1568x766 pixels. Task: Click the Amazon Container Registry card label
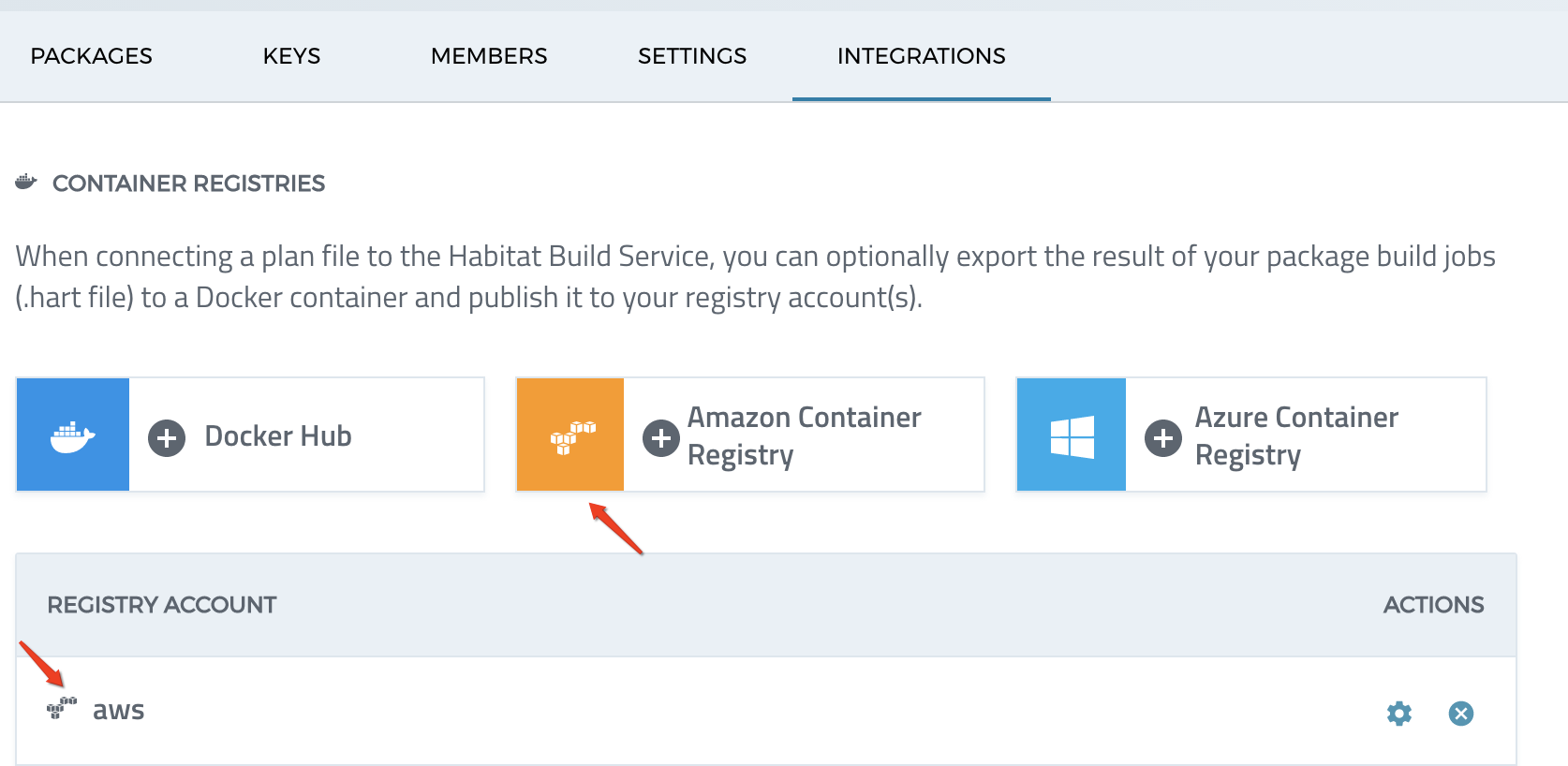[804, 435]
